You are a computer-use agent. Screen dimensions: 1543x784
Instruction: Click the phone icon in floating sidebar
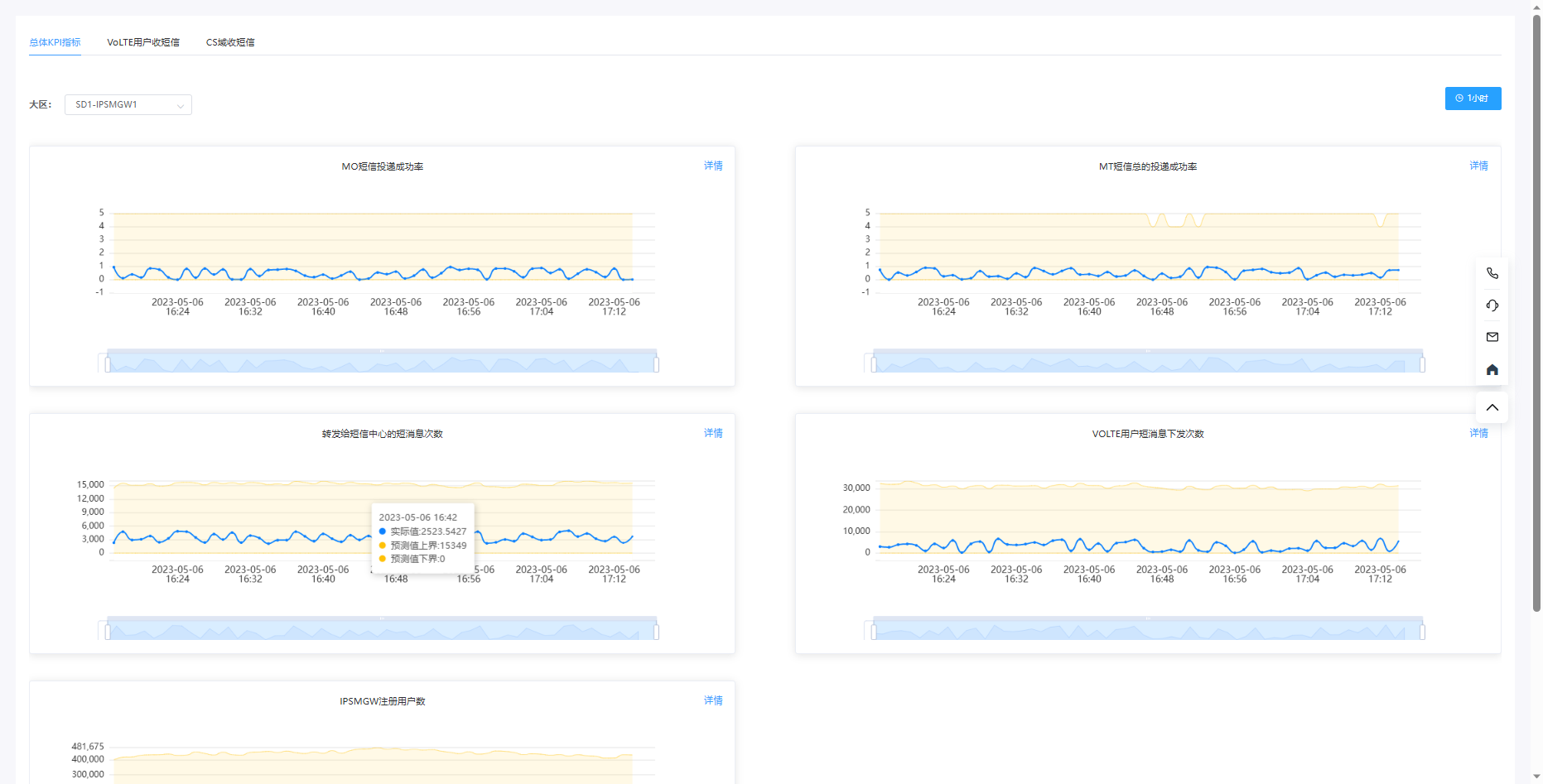1492,273
